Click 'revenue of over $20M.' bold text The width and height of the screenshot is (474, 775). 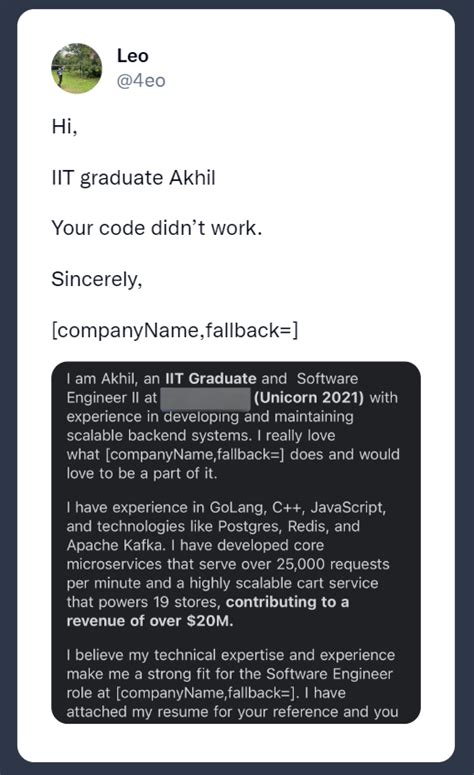click(150, 621)
